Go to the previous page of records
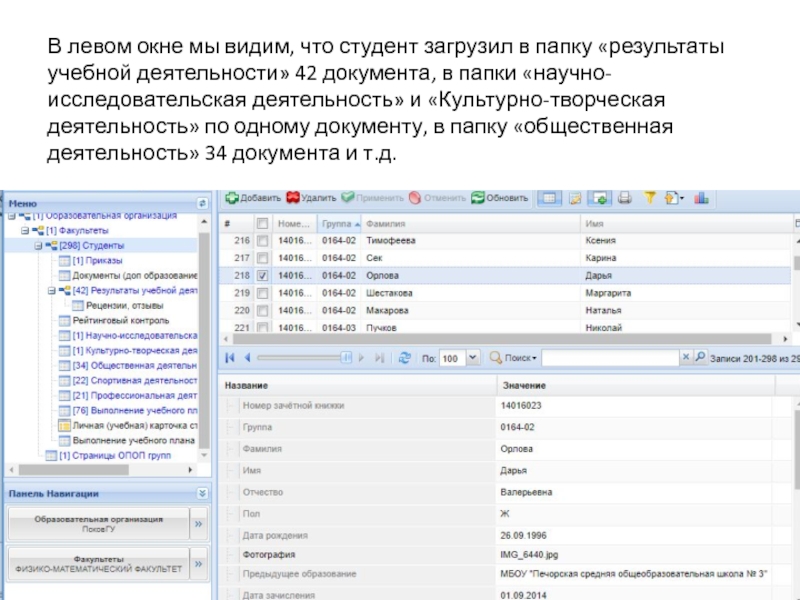The width and height of the screenshot is (800, 600). [x=247, y=358]
